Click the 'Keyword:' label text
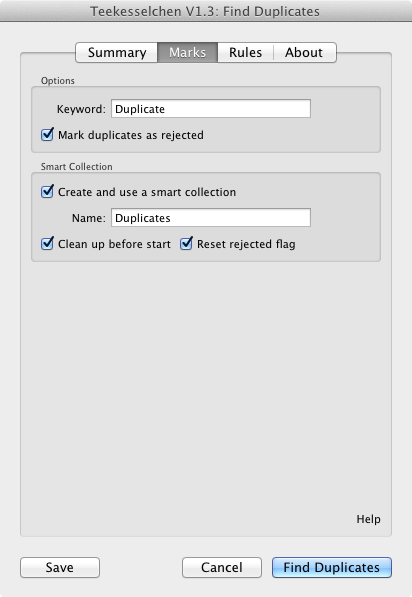Viewport: 412px width, 597px height. [81, 109]
